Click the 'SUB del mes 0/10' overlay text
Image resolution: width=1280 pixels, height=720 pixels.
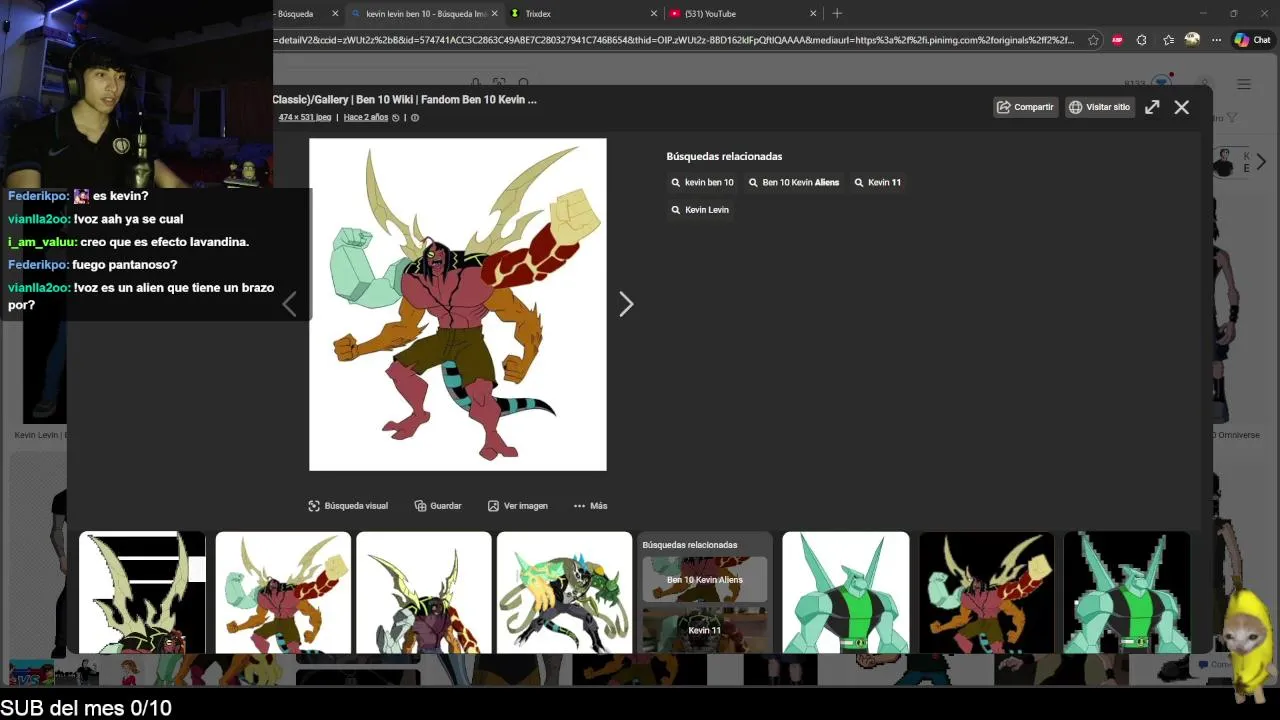pyautogui.click(x=86, y=708)
